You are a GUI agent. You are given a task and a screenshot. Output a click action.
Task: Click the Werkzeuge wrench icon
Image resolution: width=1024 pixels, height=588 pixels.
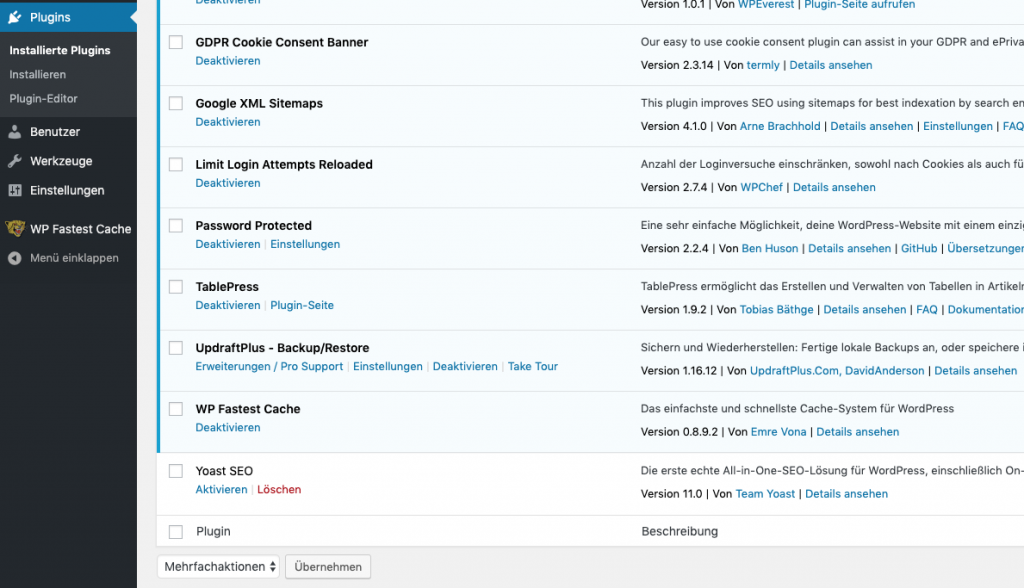pyautogui.click(x=15, y=161)
